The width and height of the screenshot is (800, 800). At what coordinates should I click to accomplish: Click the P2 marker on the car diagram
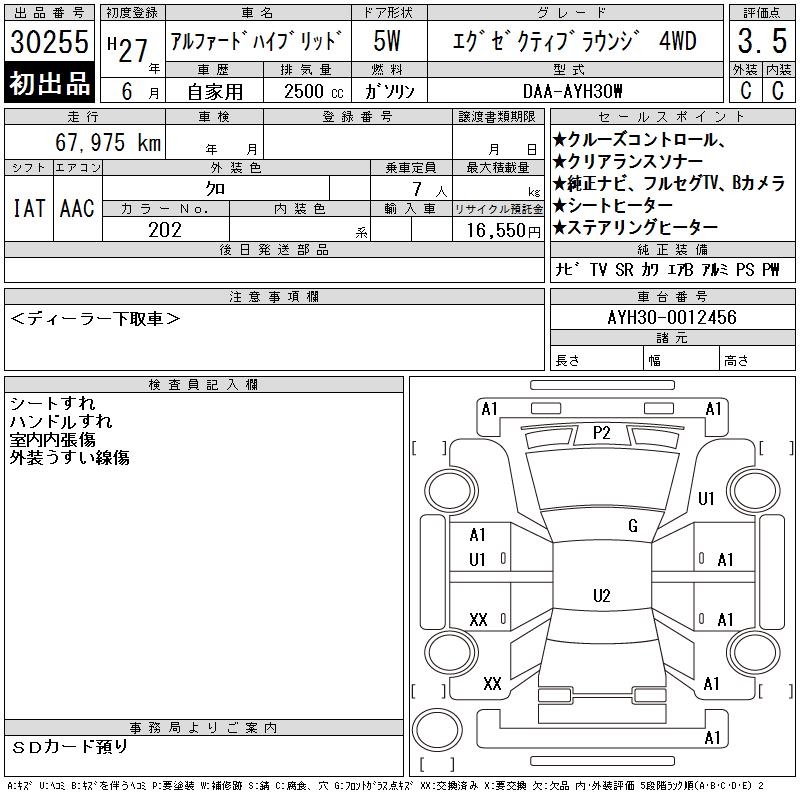pyautogui.click(x=601, y=432)
